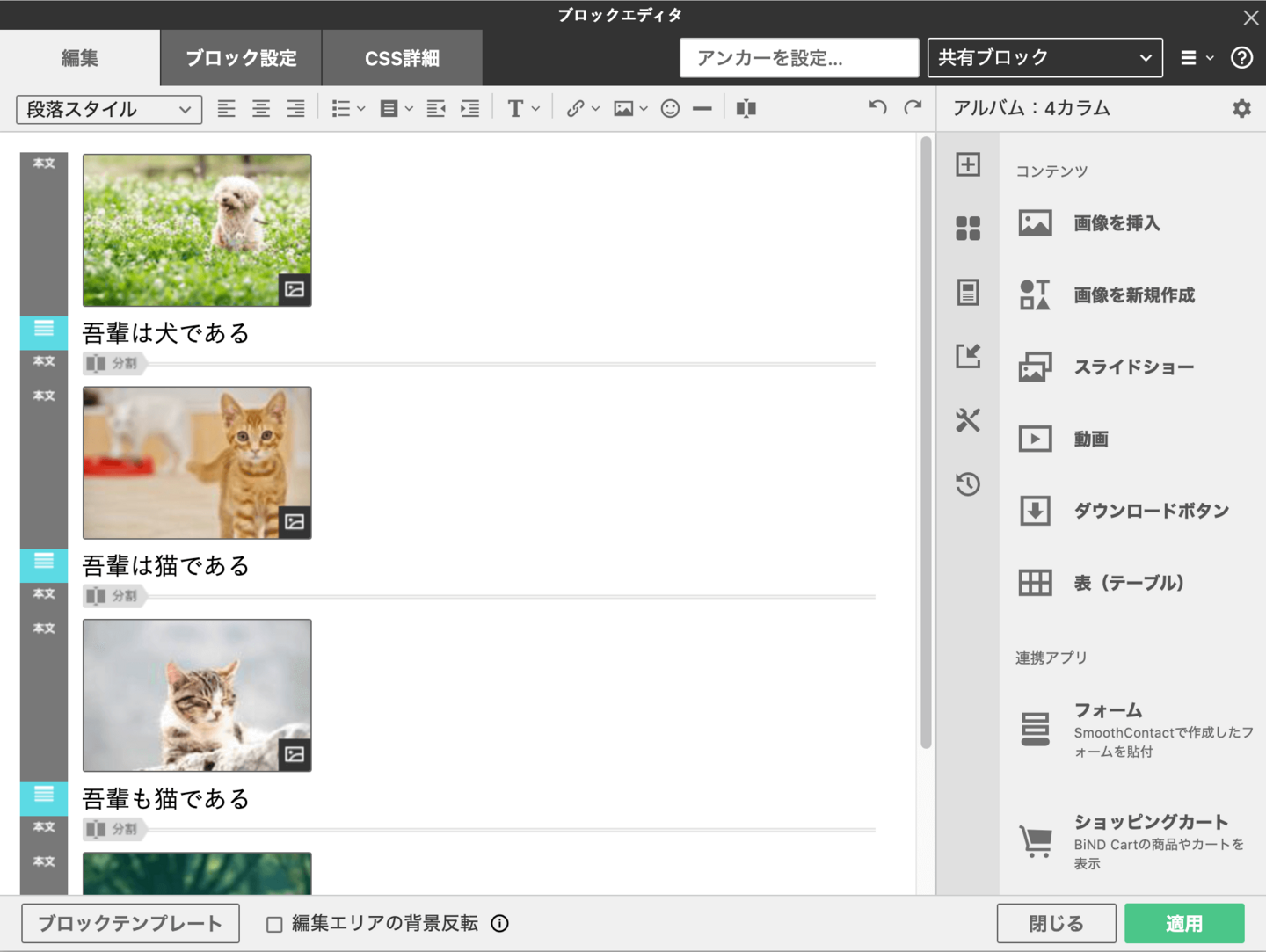Select cyan paragraph handle beside 吾輩は猫である

point(44,565)
